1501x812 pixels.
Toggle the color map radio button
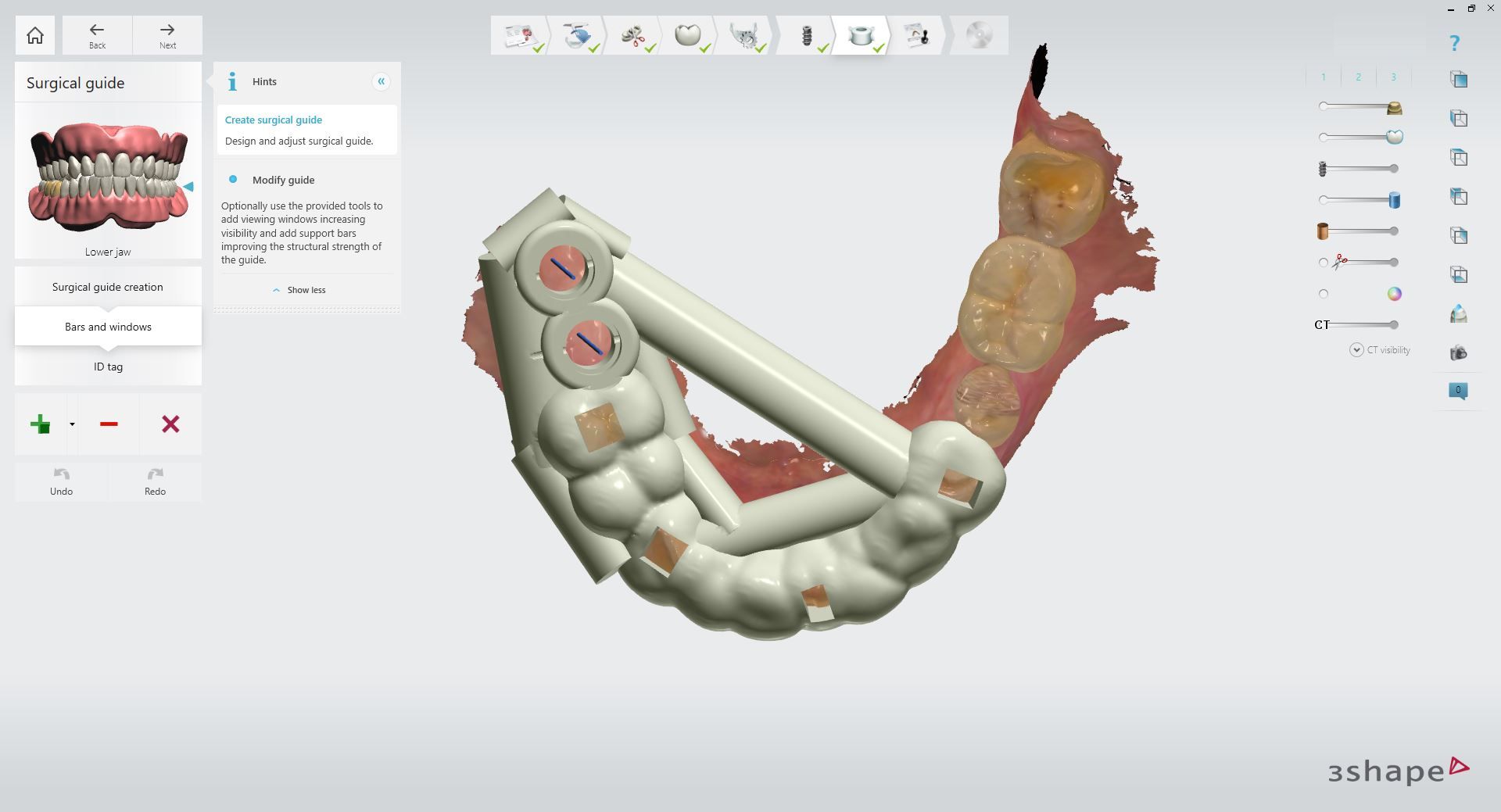(1324, 294)
